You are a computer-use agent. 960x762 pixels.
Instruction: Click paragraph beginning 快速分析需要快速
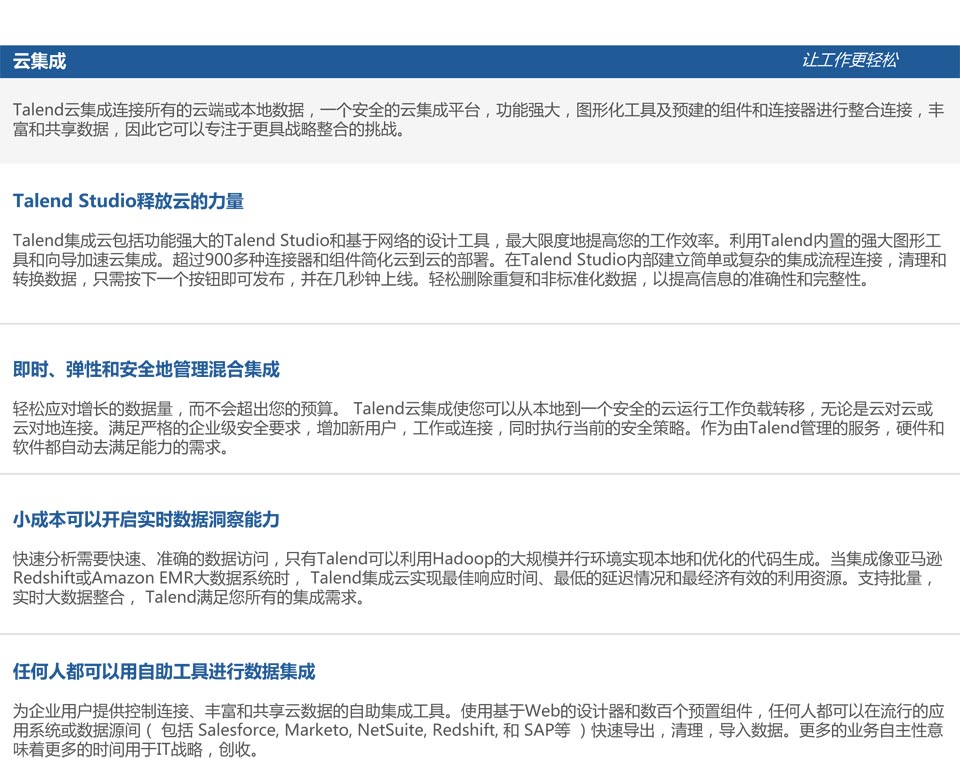[478, 578]
